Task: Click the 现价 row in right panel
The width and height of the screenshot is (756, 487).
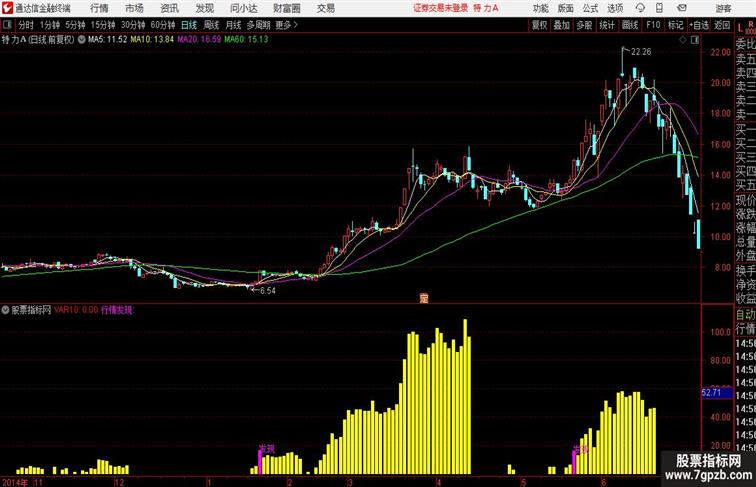Action: click(x=745, y=200)
